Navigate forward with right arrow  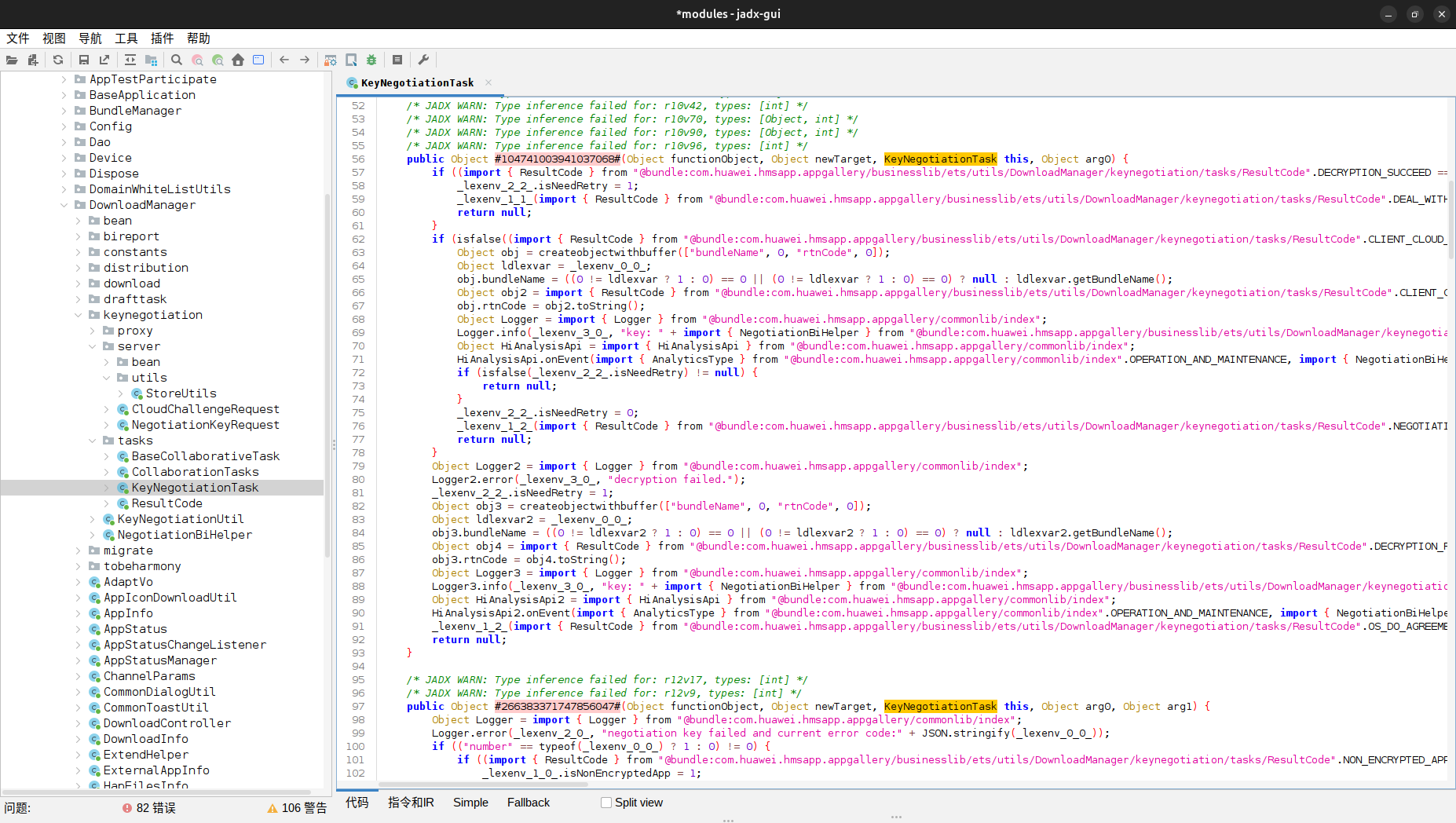305,60
